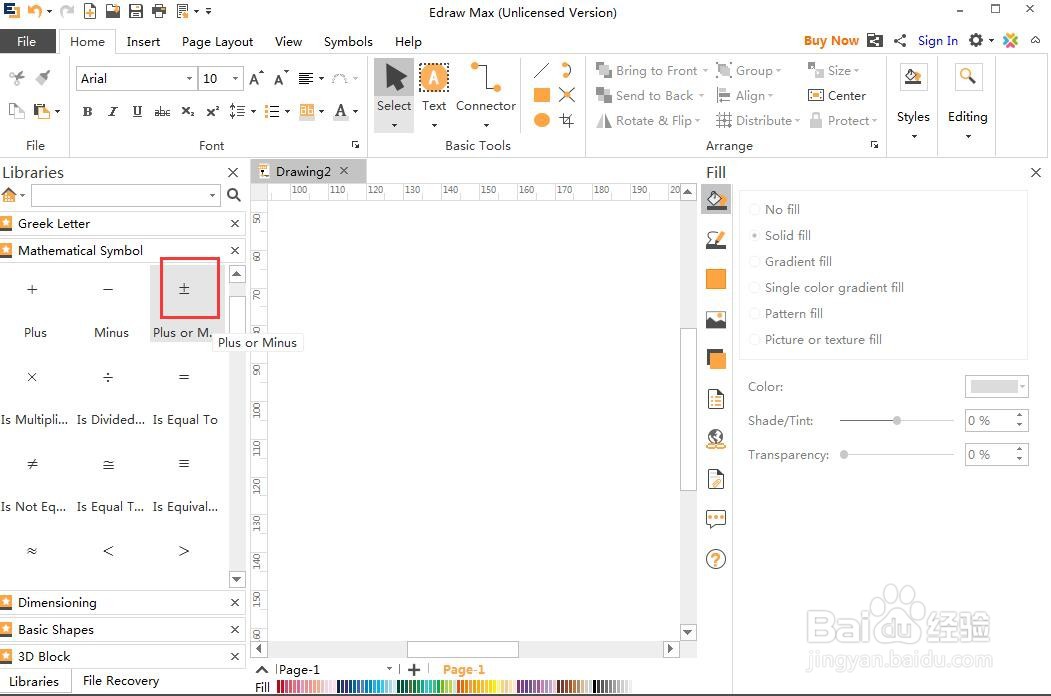Select the Text tool
This screenshot has height=696, width=1051.
[x=434, y=94]
